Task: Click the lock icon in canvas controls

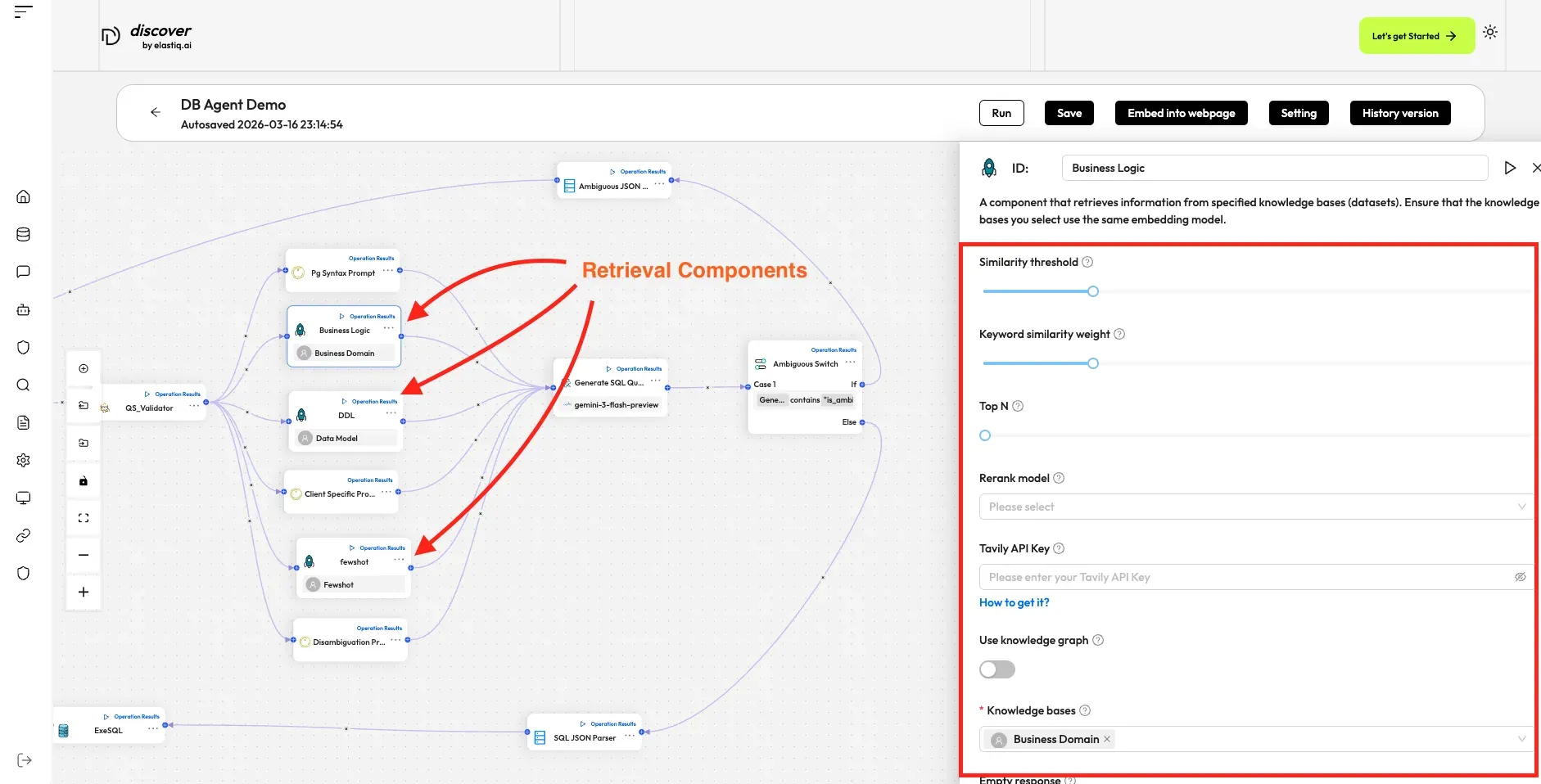Action: [x=84, y=481]
